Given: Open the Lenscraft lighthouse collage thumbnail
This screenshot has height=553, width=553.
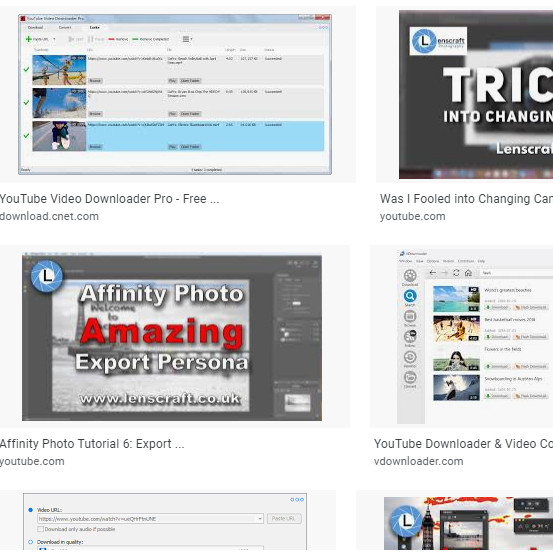Looking at the screenshot, I should pyautogui.click(x=468, y=524).
